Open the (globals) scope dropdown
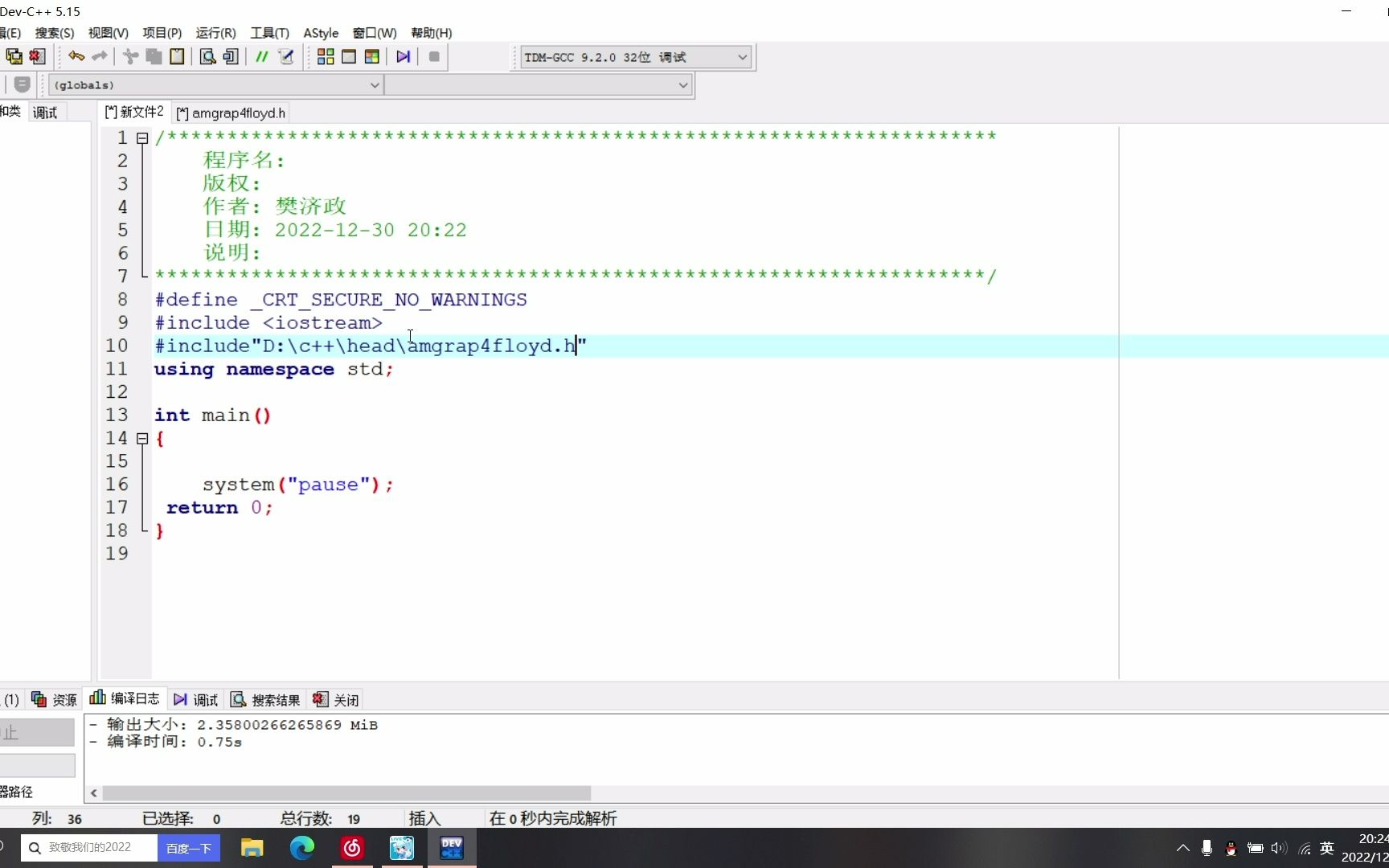The height and width of the screenshot is (868, 1389). 215,85
